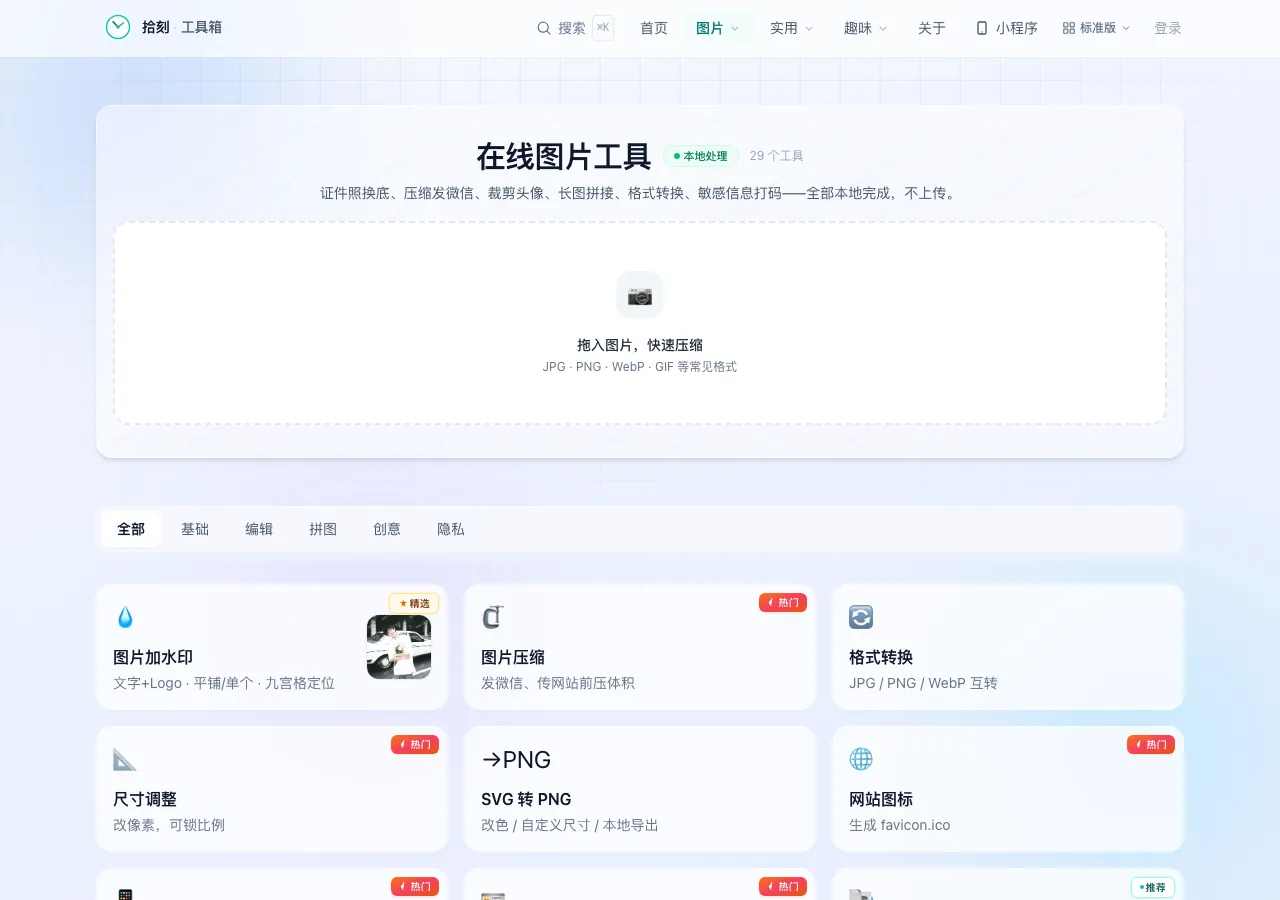Click the 图片压缩 card icon
This screenshot has width=1280, height=900.
[492, 617]
